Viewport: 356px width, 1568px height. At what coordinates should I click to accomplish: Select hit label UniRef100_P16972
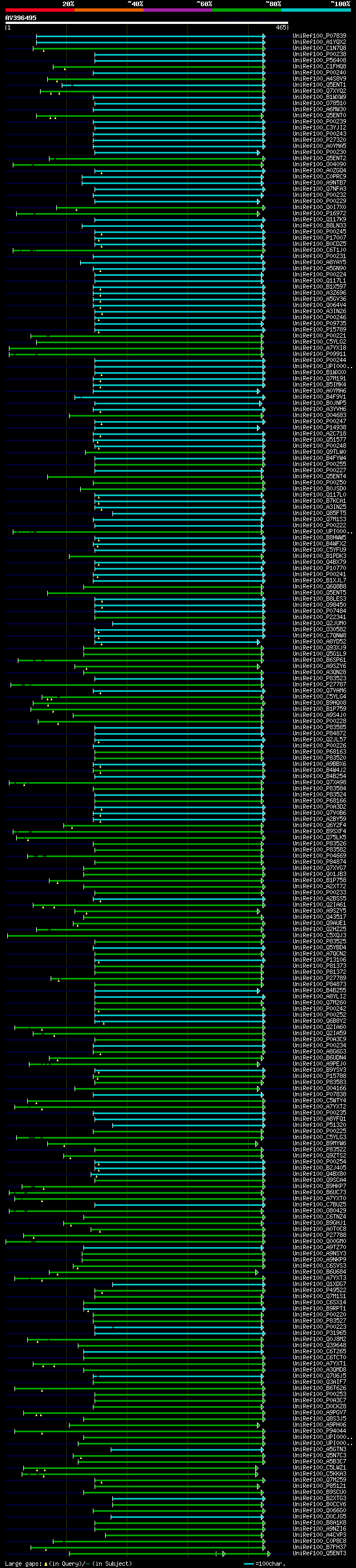pos(319,214)
